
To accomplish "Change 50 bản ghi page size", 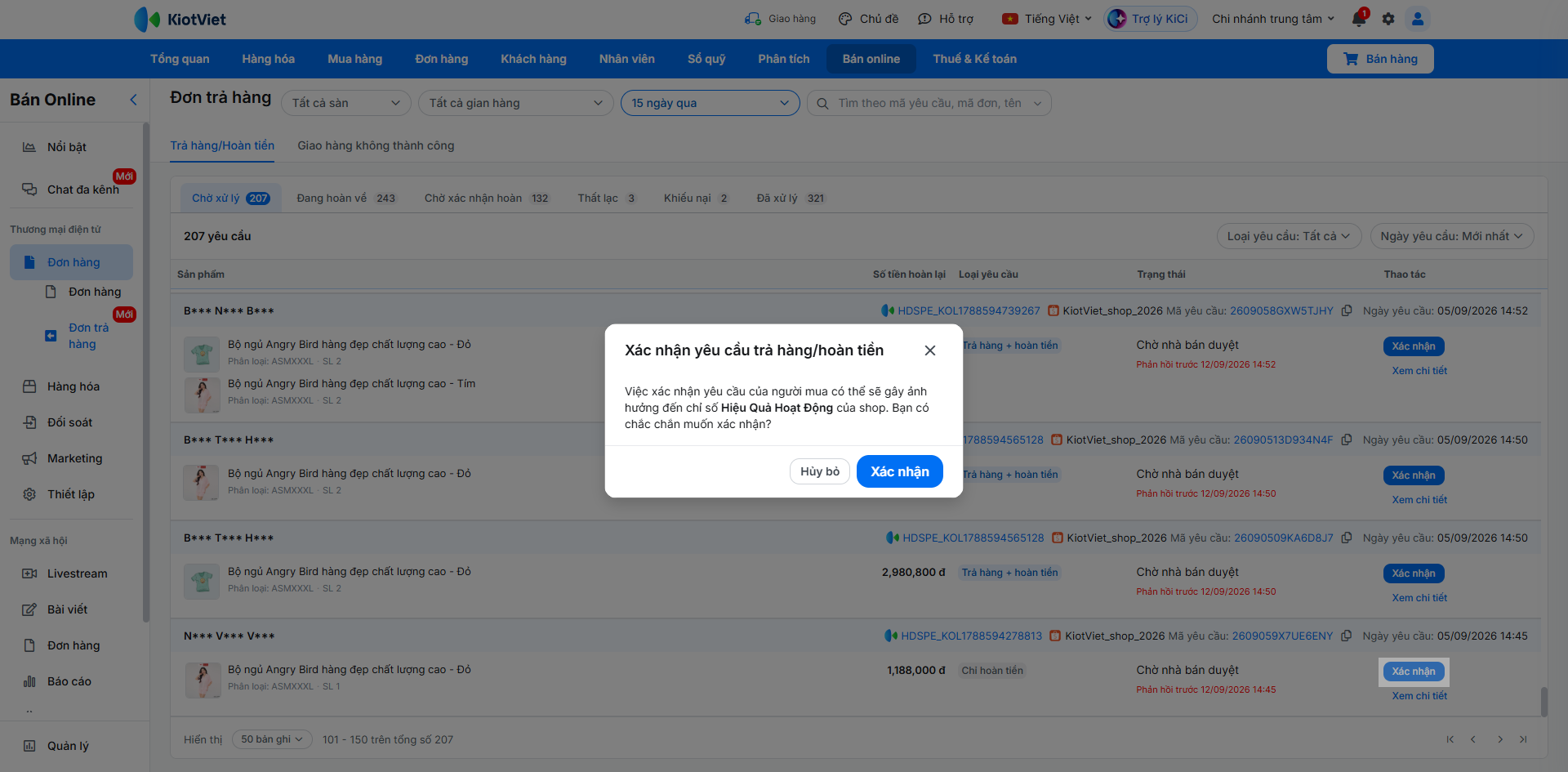I will (x=272, y=739).
